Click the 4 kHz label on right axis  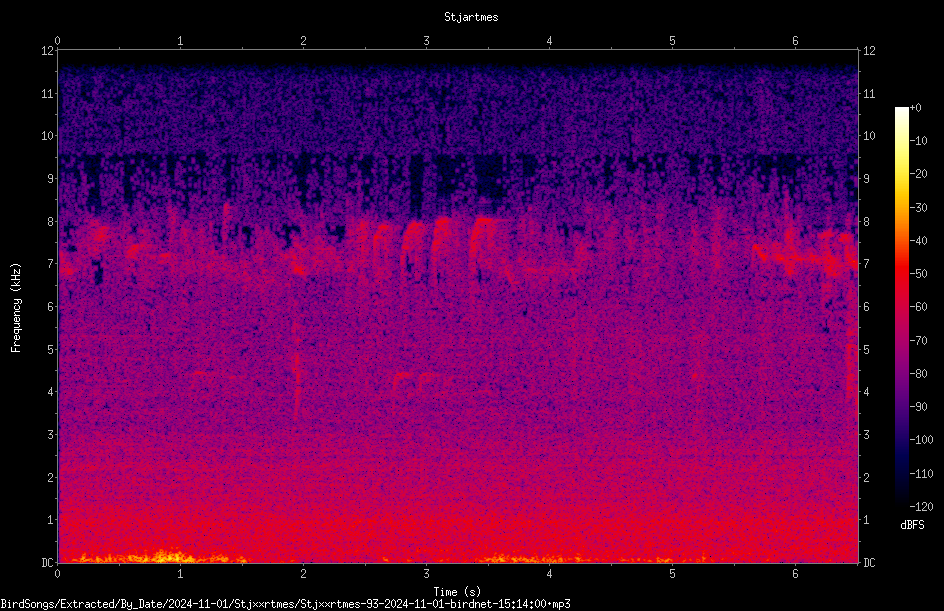pyautogui.click(x=867, y=392)
